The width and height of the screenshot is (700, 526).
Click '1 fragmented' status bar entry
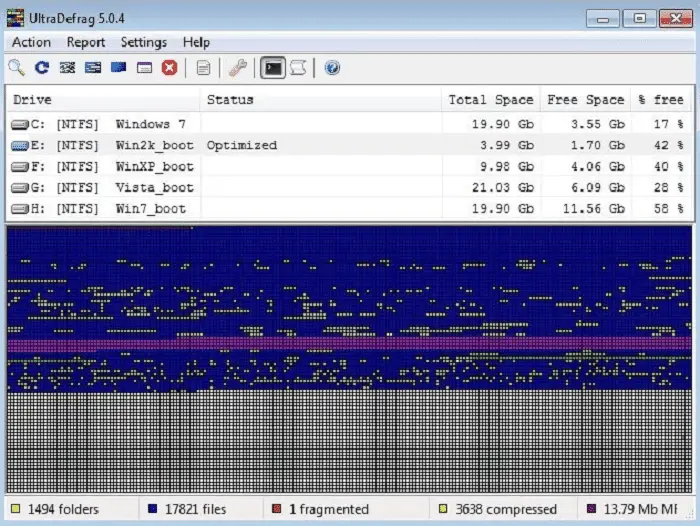[329, 509]
